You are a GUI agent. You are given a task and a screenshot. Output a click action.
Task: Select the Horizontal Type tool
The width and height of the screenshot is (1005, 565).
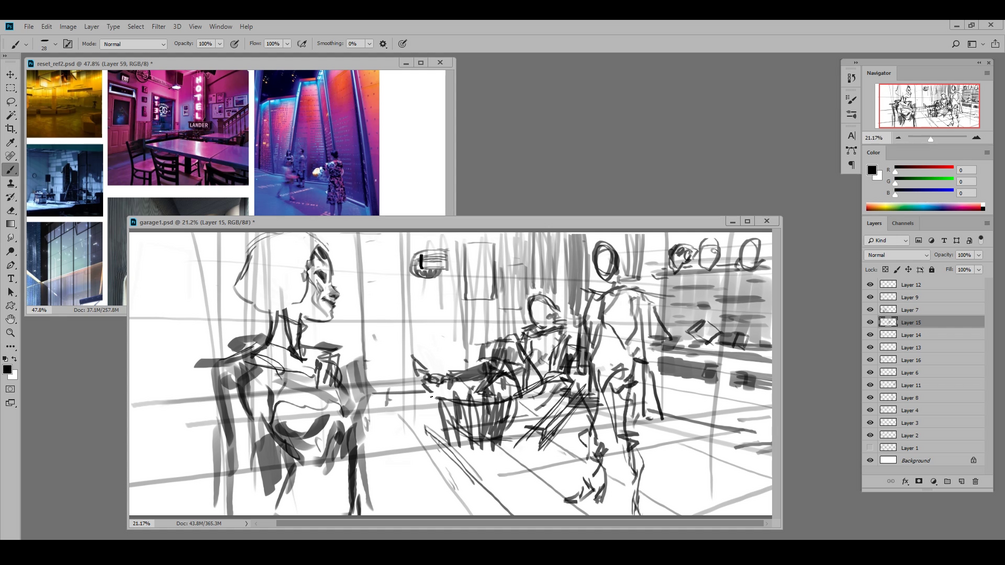(x=11, y=278)
